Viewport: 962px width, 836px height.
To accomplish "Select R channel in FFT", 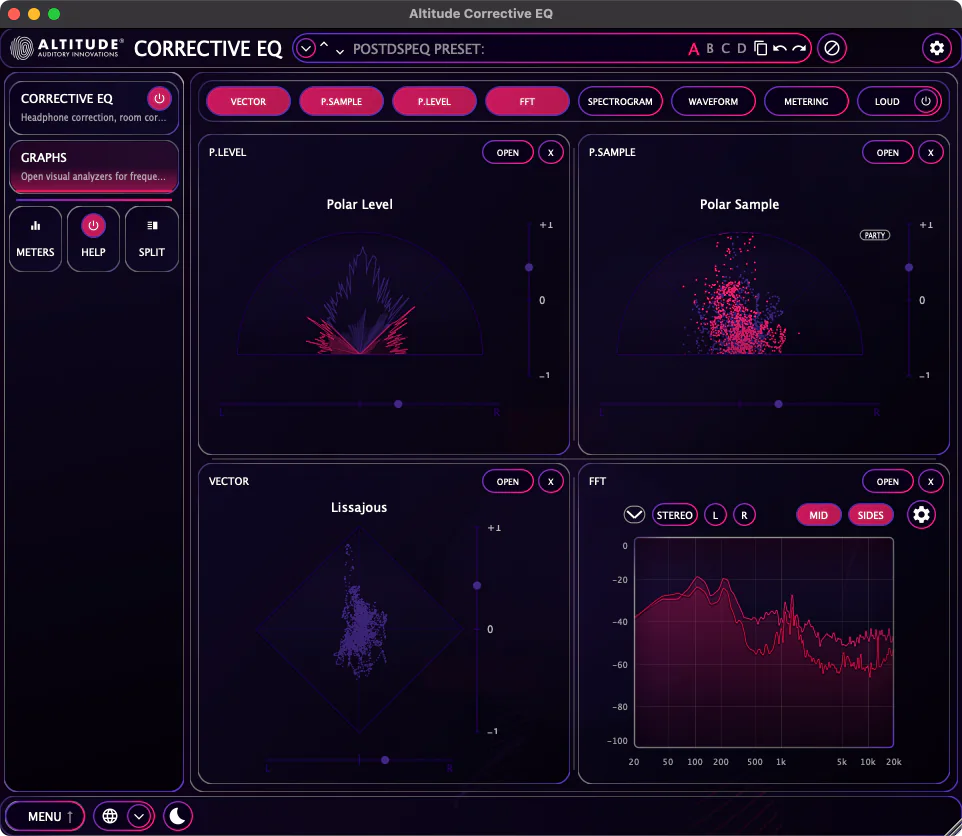I will click(x=744, y=515).
